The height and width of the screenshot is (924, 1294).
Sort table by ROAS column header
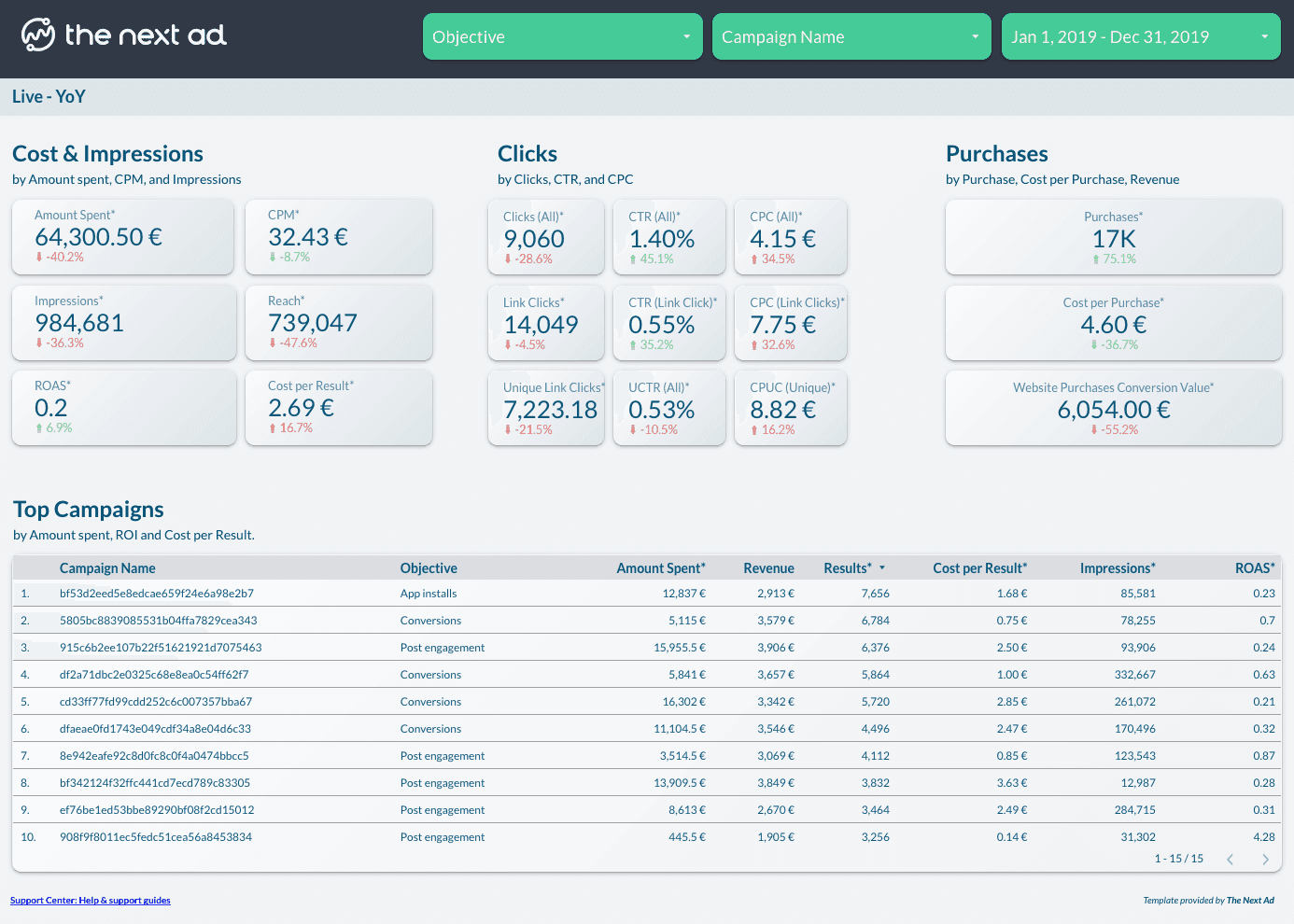[x=1254, y=568]
